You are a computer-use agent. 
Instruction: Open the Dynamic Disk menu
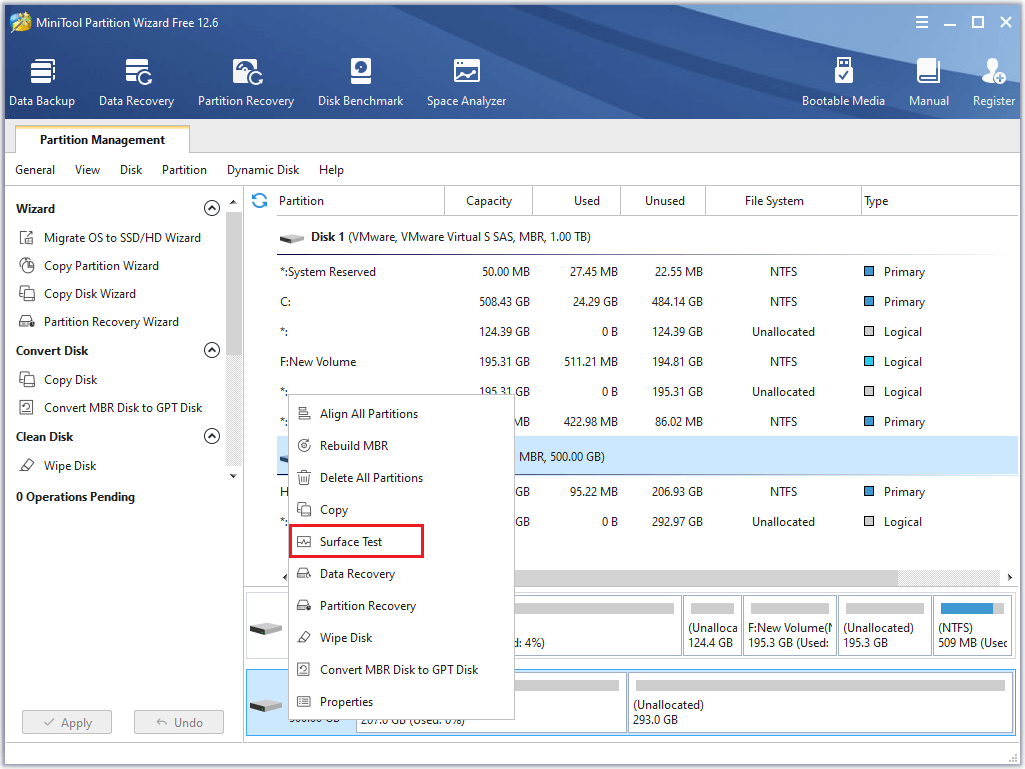(263, 170)
